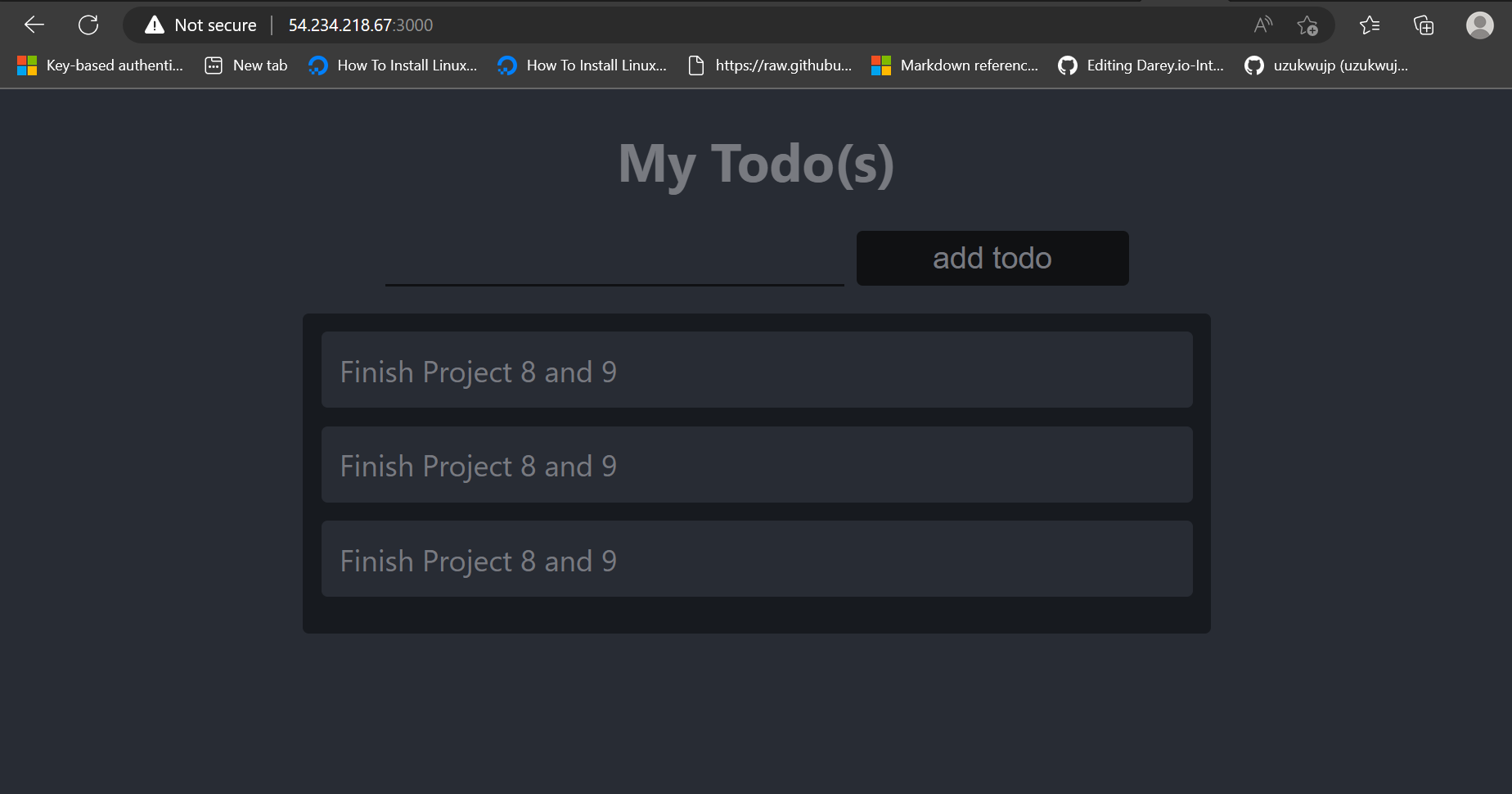This screenshot has height=794, width=1512.
Task: Click the address bar URL
Action: 359,25
